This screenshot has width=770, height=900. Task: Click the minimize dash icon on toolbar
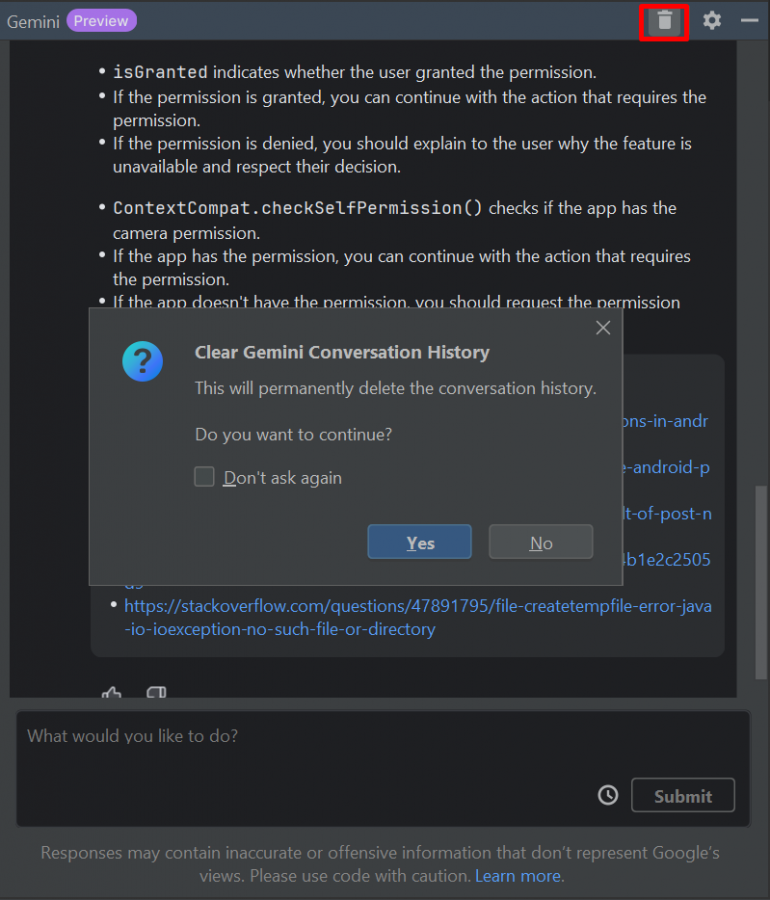coord(748,20)
